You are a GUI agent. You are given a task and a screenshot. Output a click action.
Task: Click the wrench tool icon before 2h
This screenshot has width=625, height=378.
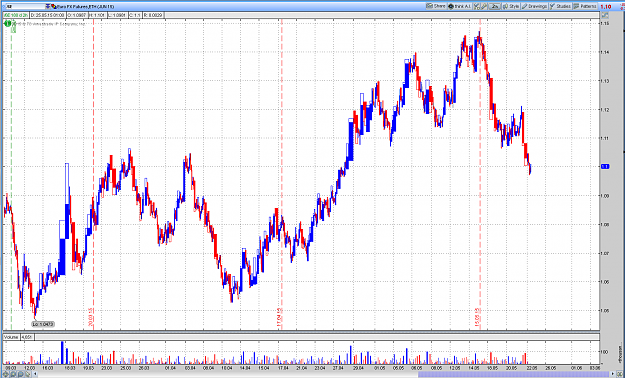pos(484,6)
